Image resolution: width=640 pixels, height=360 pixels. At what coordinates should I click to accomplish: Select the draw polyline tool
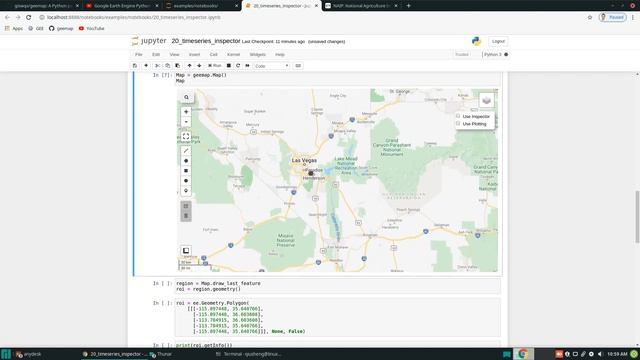coord(186,151)
